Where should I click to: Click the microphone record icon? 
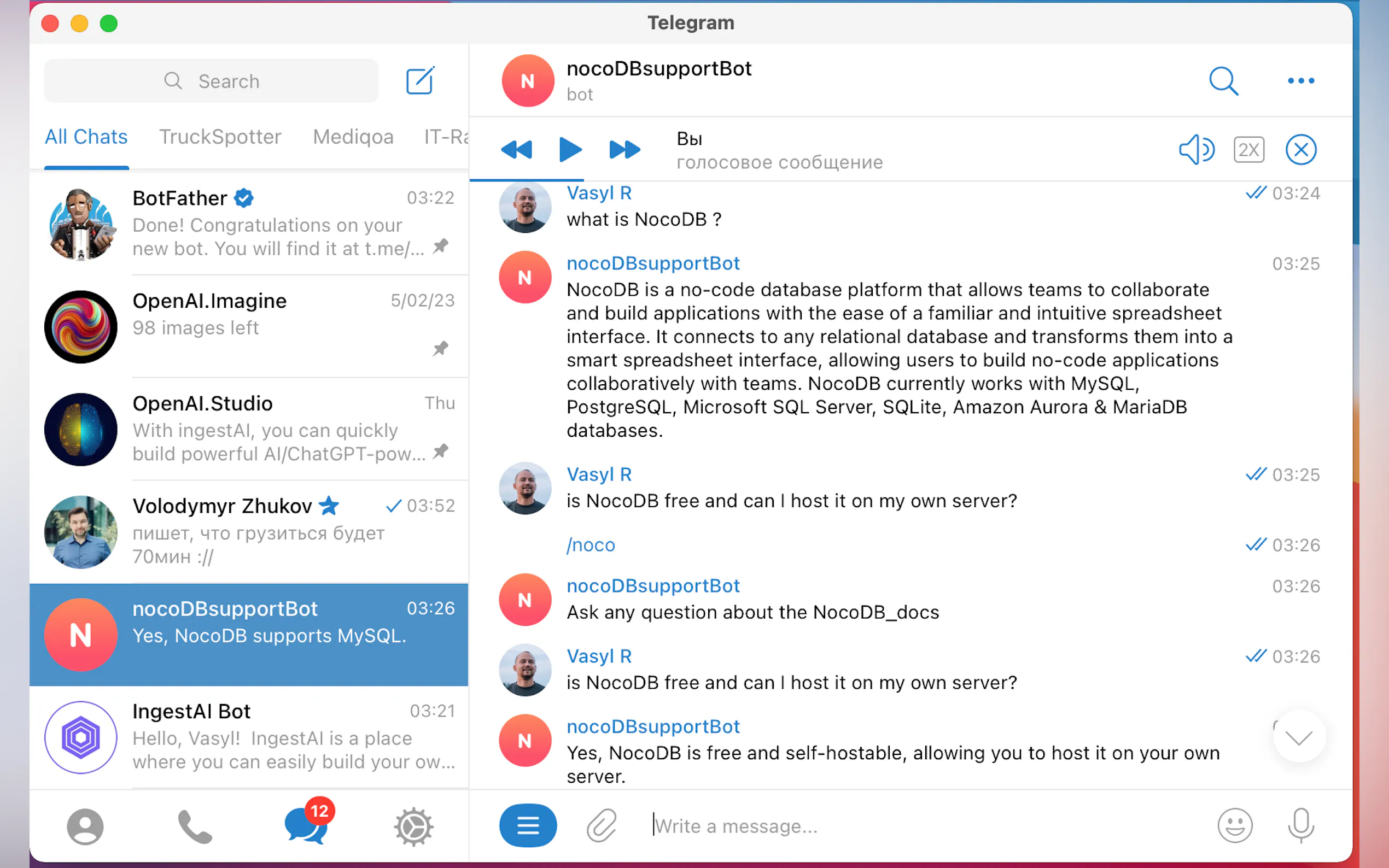pos(1300,825)
